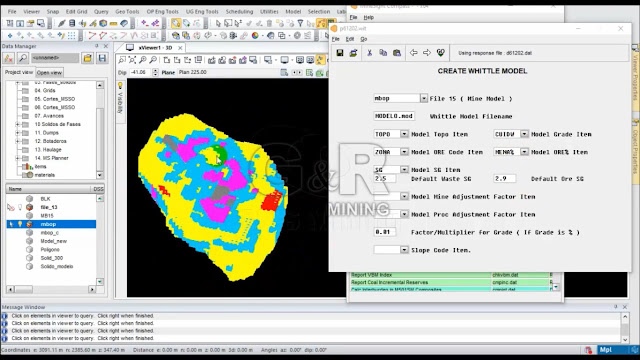Click the funnel filter icon in main toolbar

coord(300,23)
